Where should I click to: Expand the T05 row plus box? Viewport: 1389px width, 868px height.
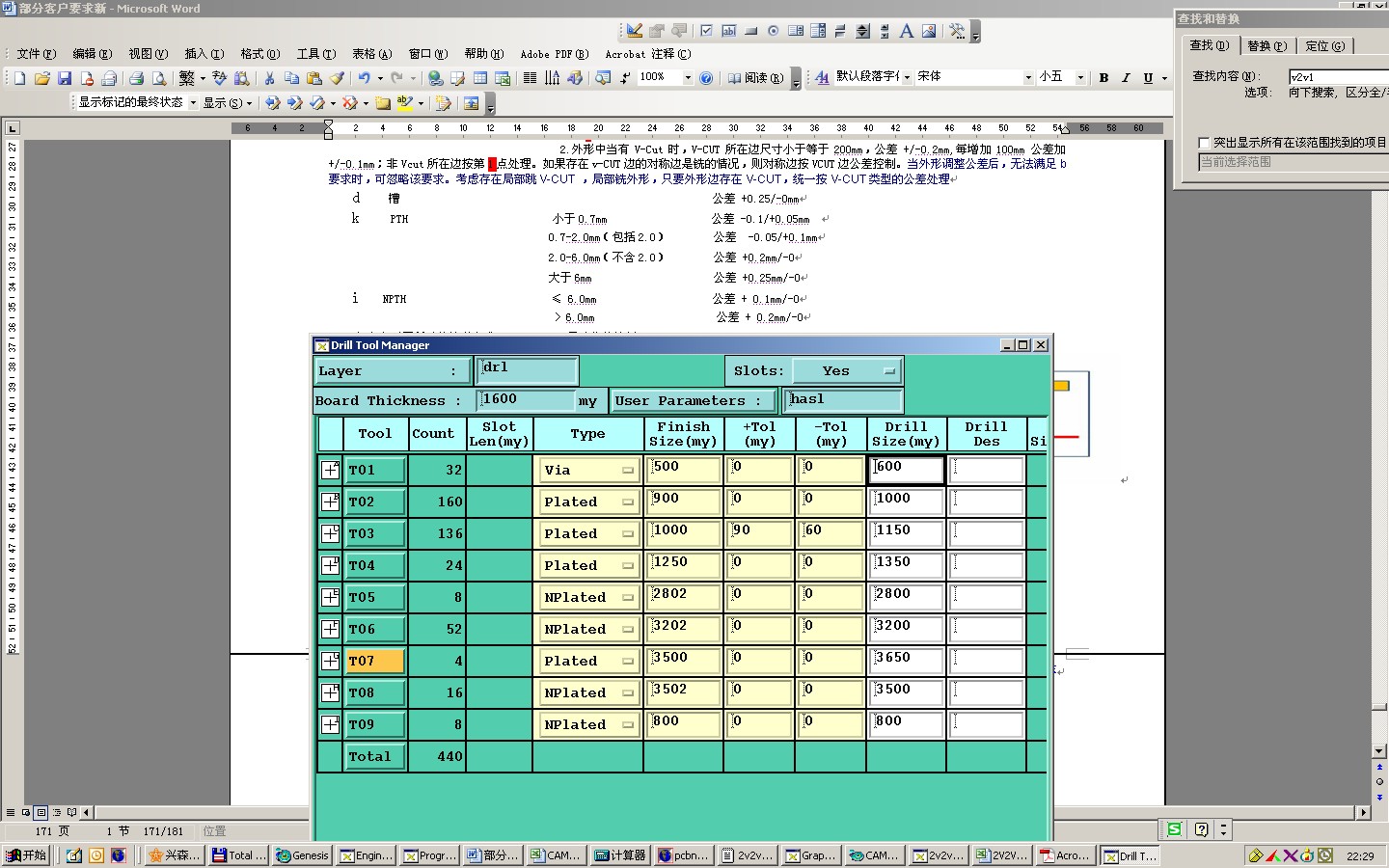(330, 597)
